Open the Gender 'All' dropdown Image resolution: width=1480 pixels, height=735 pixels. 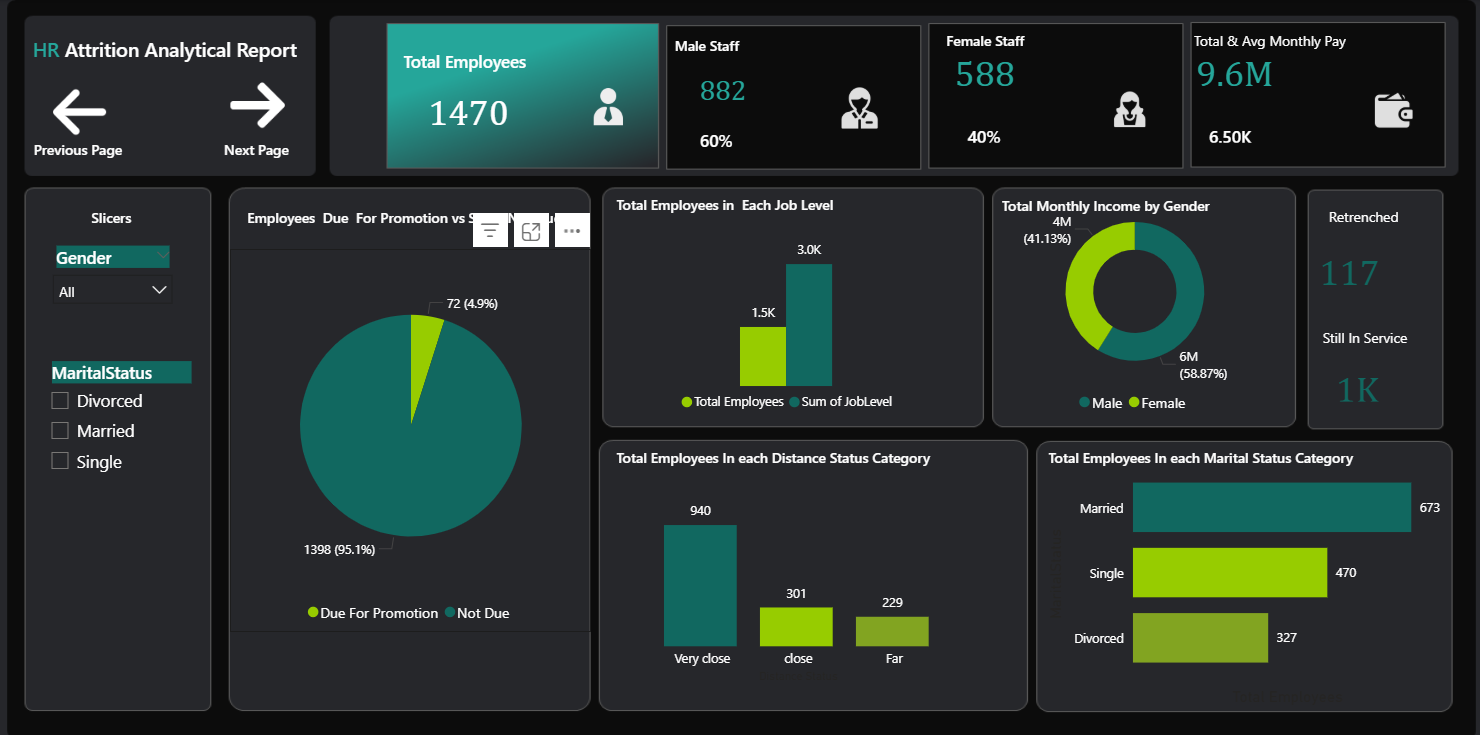pyautogui.click(x=112, y=291)
